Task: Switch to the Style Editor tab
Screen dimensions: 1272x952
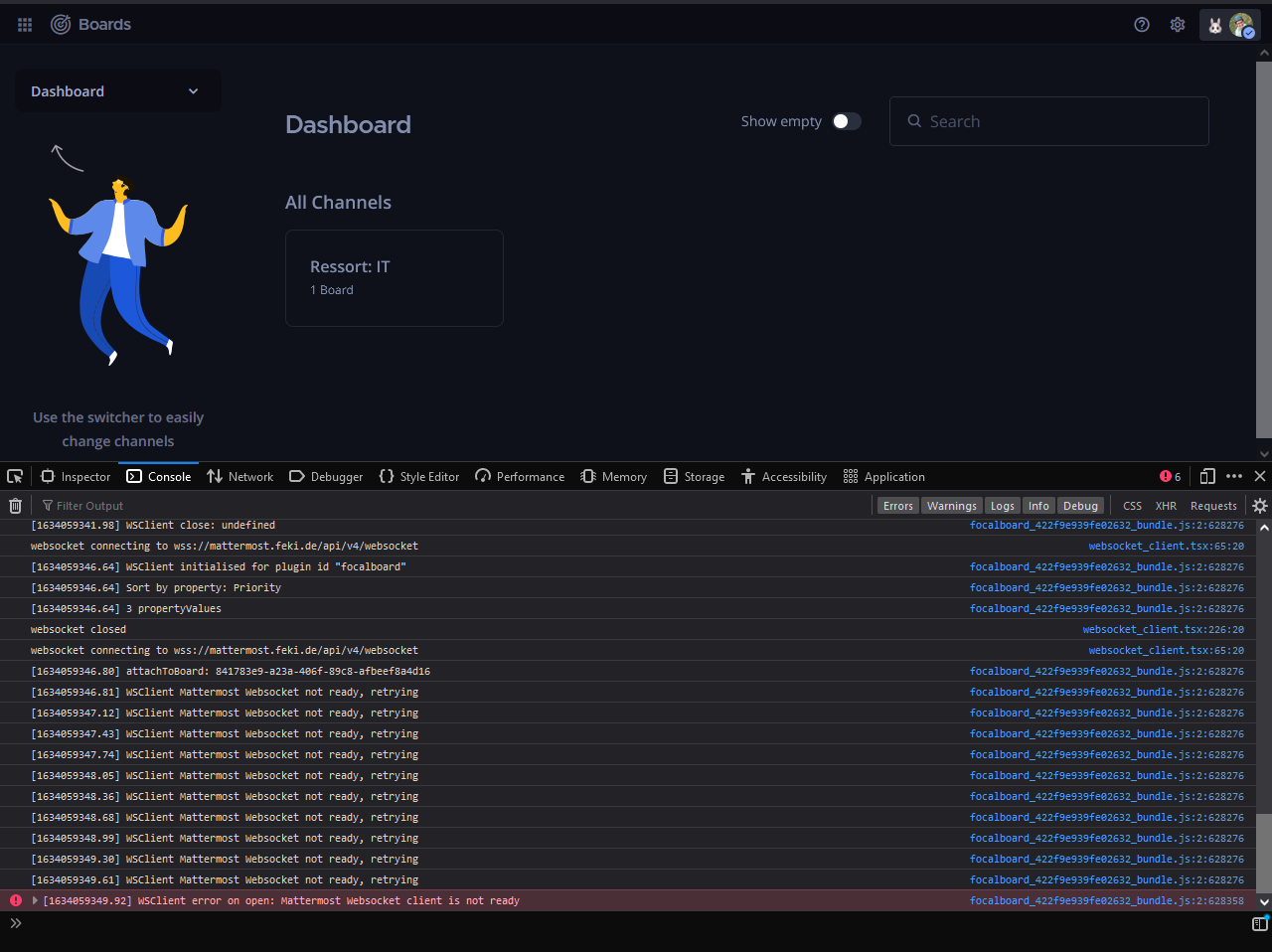Action: click(419, 477)
